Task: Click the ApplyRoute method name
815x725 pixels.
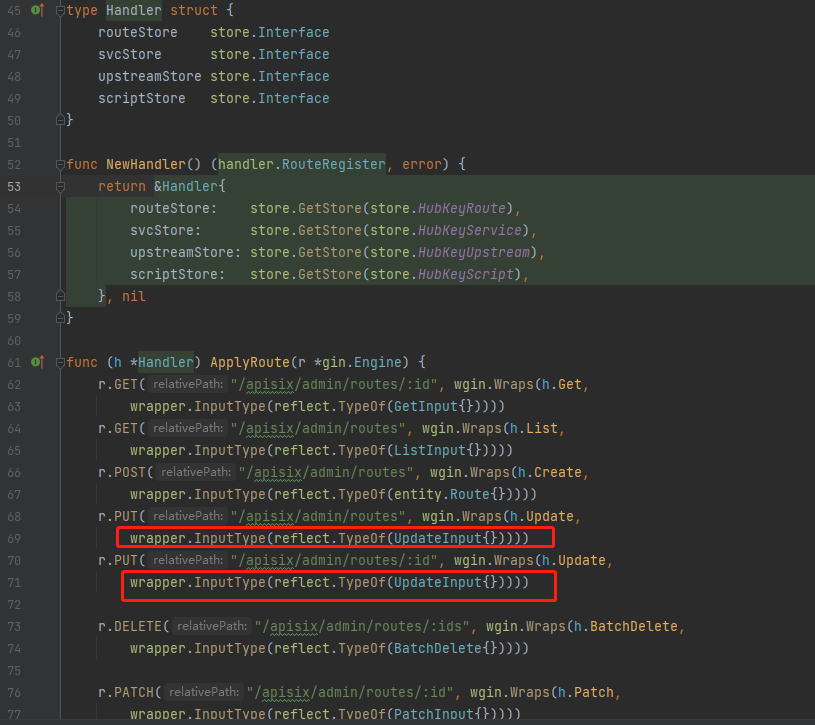Action: 249,362
